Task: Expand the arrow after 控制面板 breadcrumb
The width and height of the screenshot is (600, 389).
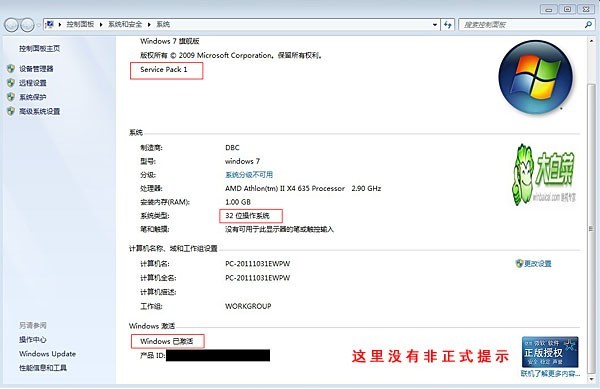Action: [x=101, y=24]
